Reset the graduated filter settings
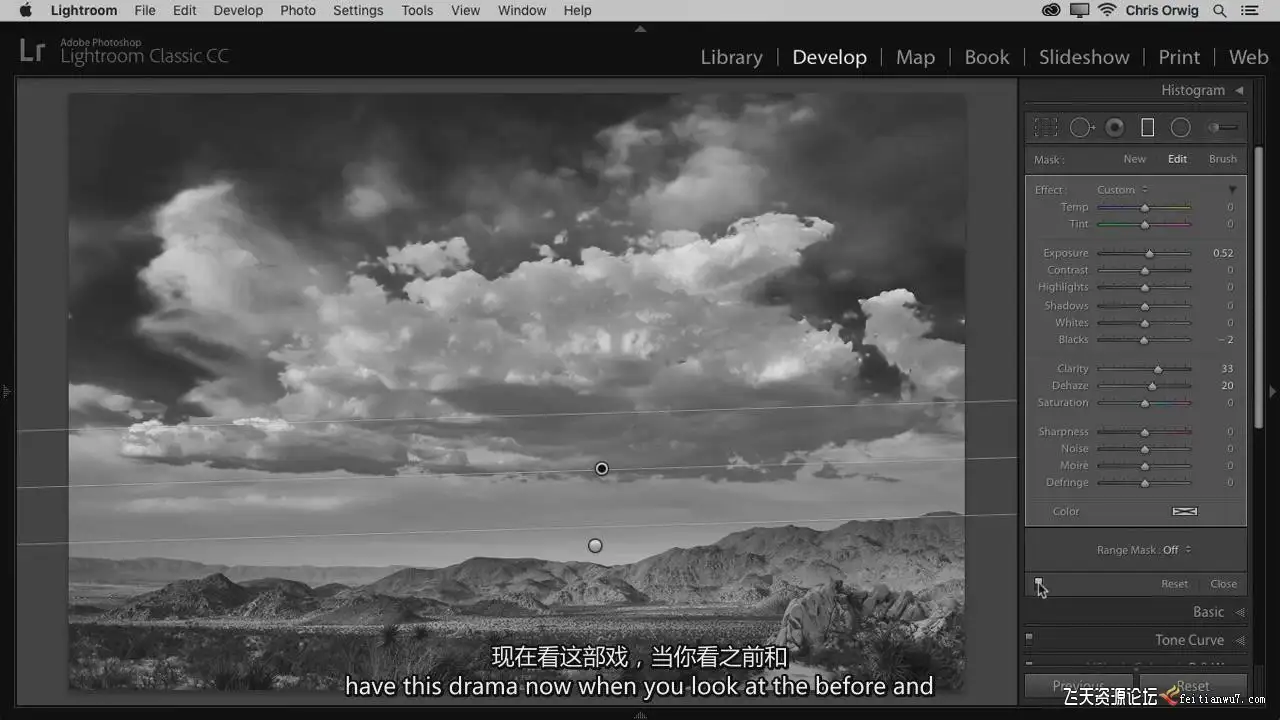This screenshot has width=1280, height=720. click(x=1175, y=584)
